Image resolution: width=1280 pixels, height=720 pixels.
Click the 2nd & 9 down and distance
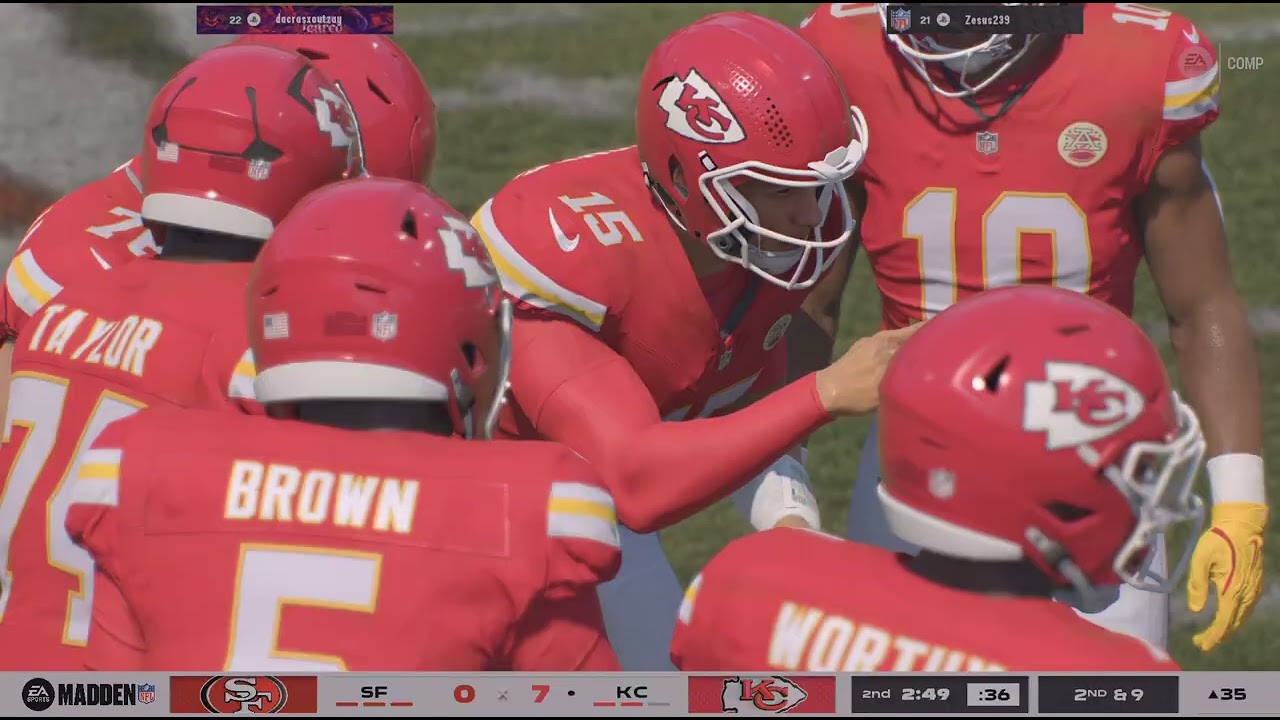point(1108,694)
